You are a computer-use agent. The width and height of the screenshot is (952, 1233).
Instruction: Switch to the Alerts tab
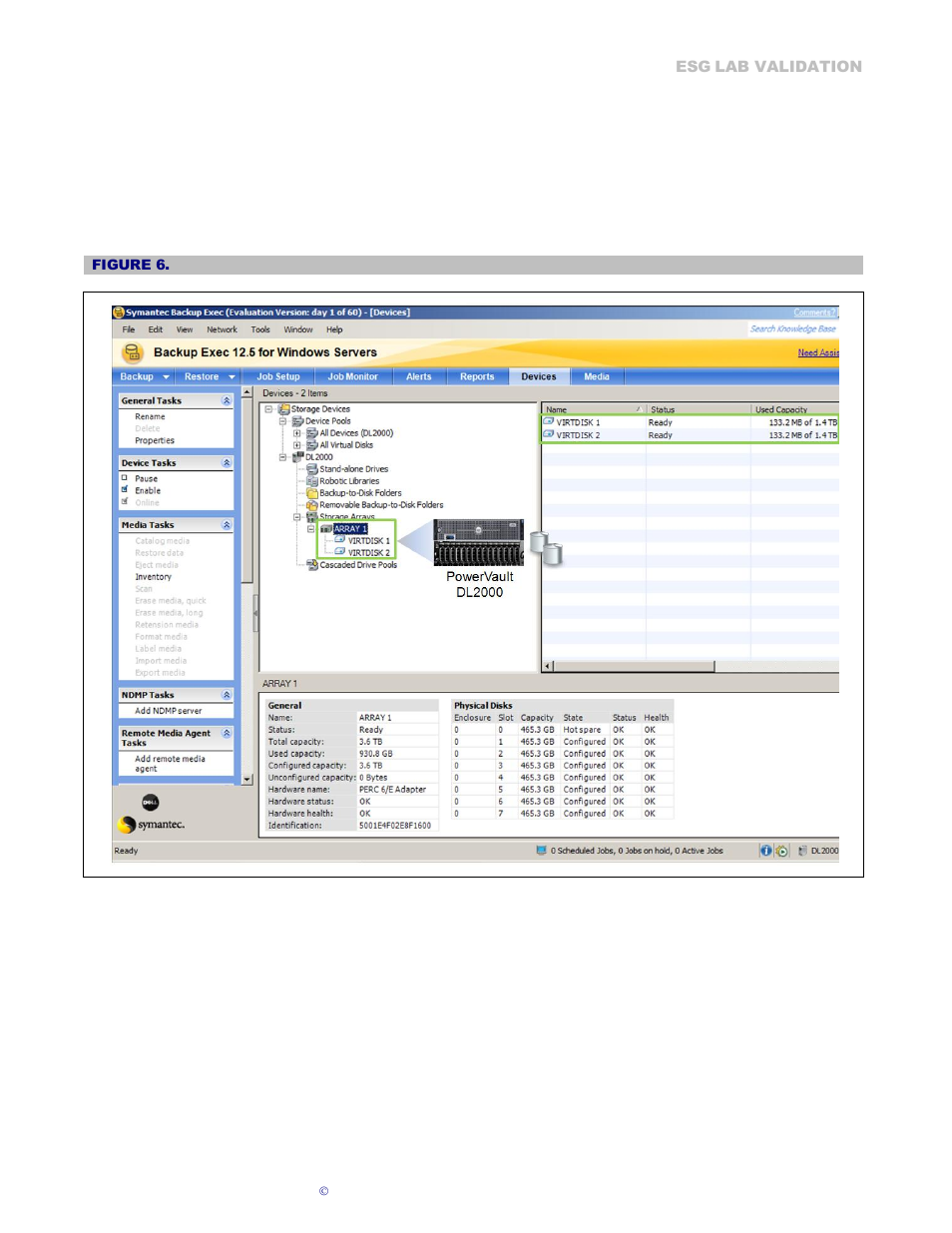pos(419,377)
